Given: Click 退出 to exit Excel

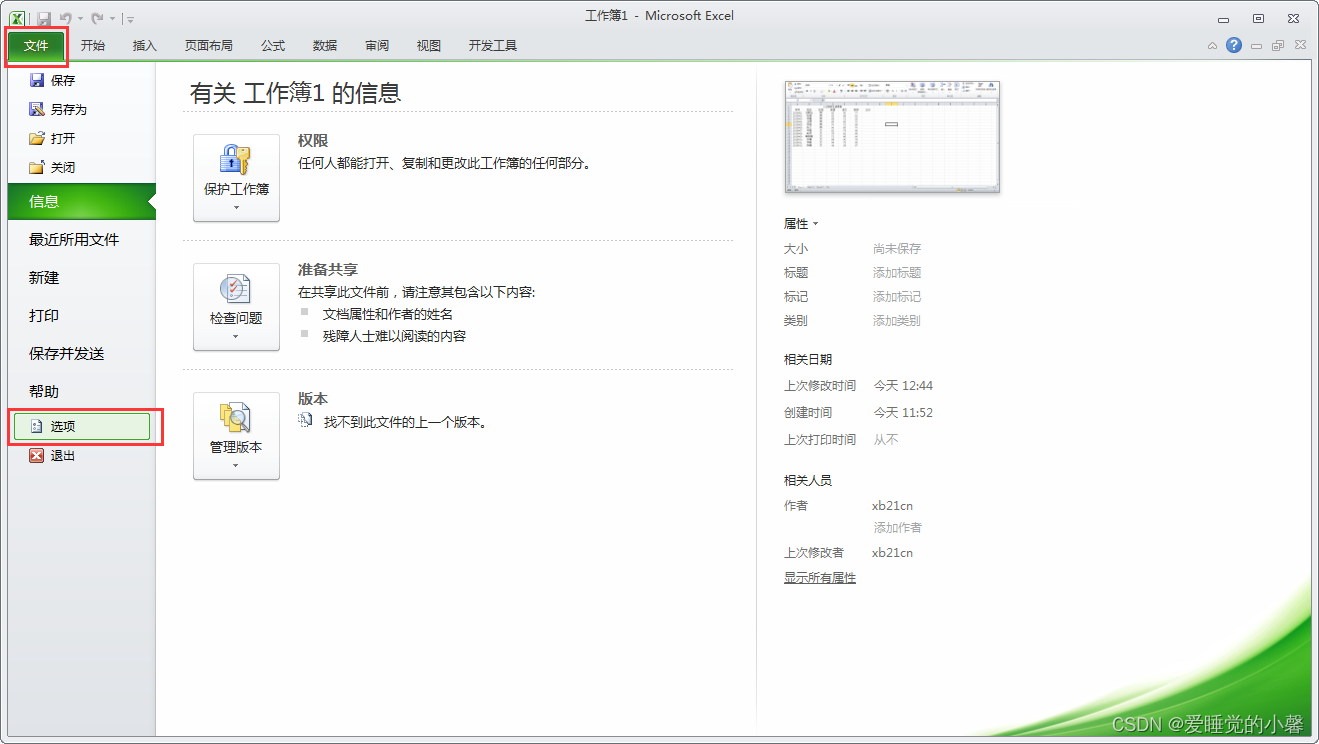Looking at the screenshot, I should pyautogui.click(x=81, y=455).
